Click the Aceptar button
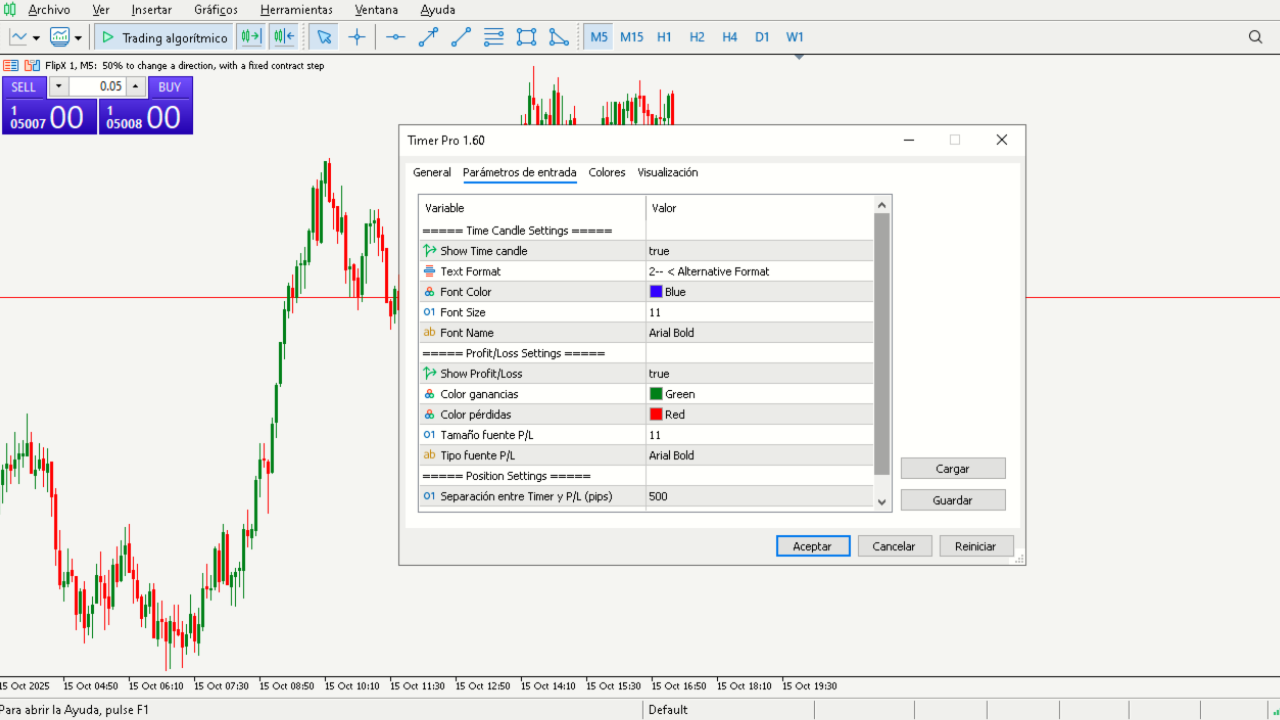This screenshot has width=1280, height=720. click(x=812, y=546)
